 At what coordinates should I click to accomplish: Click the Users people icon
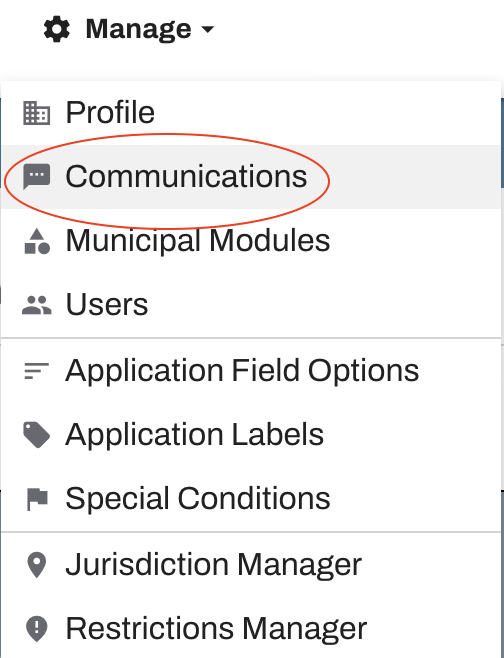tap(37, 305)
